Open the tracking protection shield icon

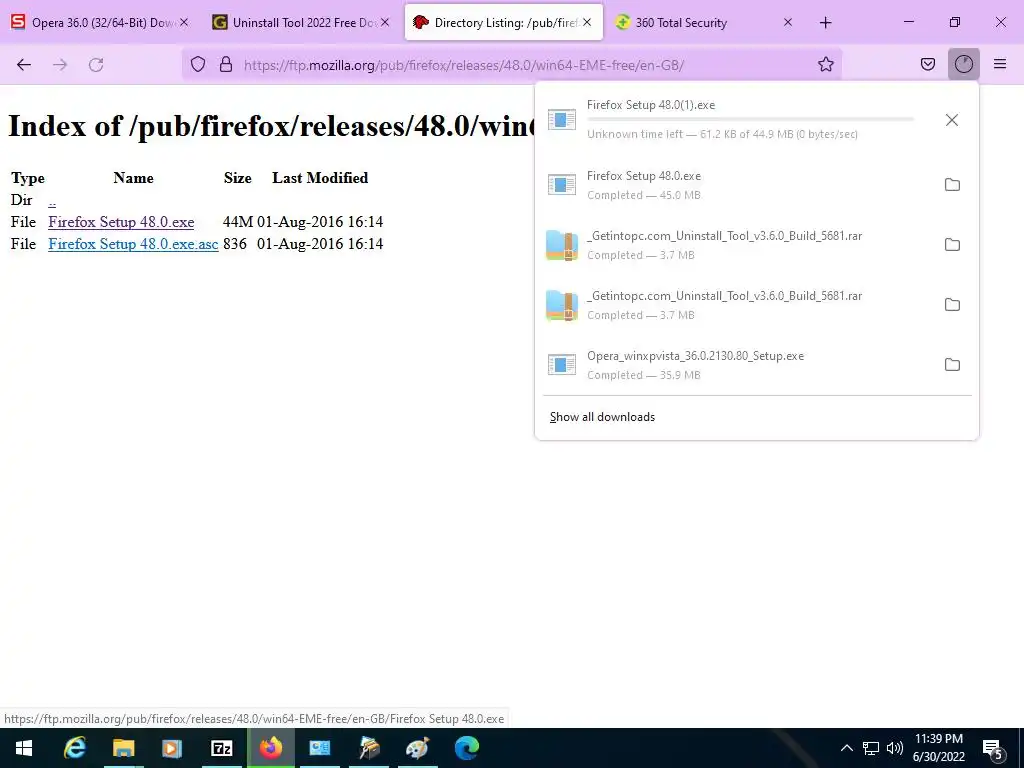[x=198, y=64]
